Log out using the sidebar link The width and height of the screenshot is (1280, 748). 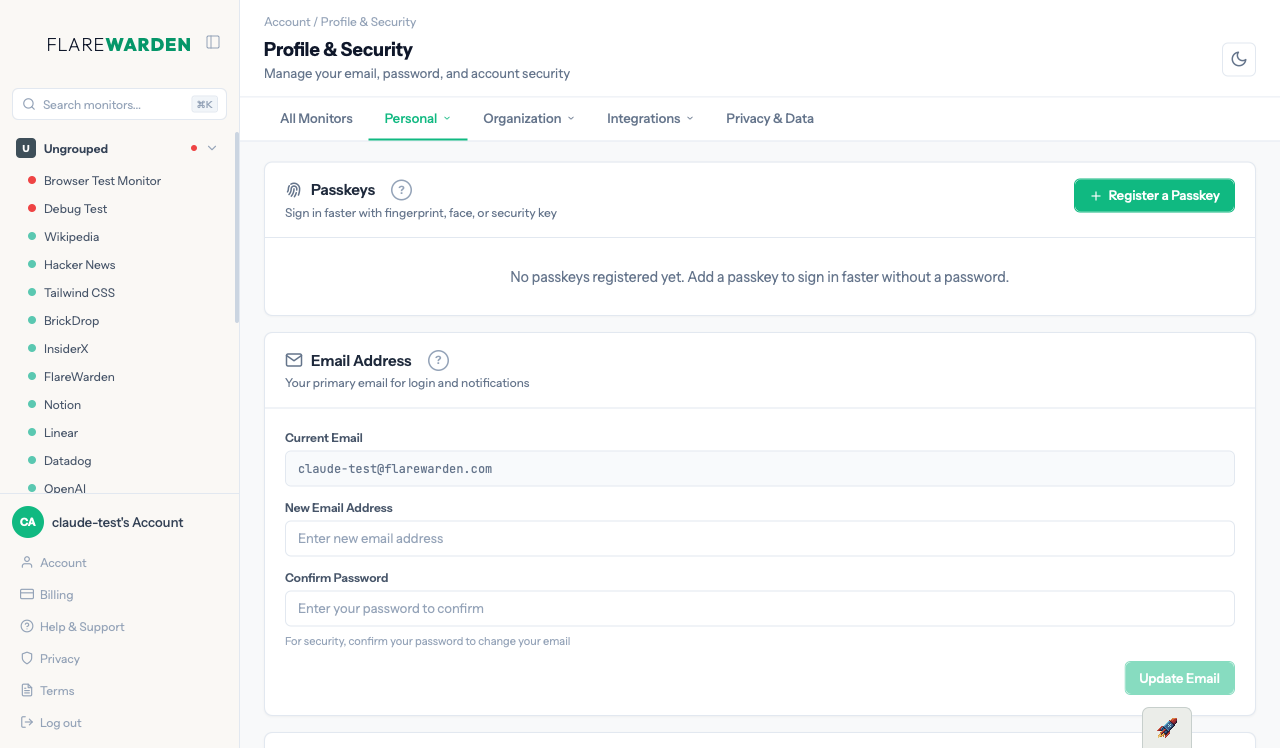pos(60,723)
